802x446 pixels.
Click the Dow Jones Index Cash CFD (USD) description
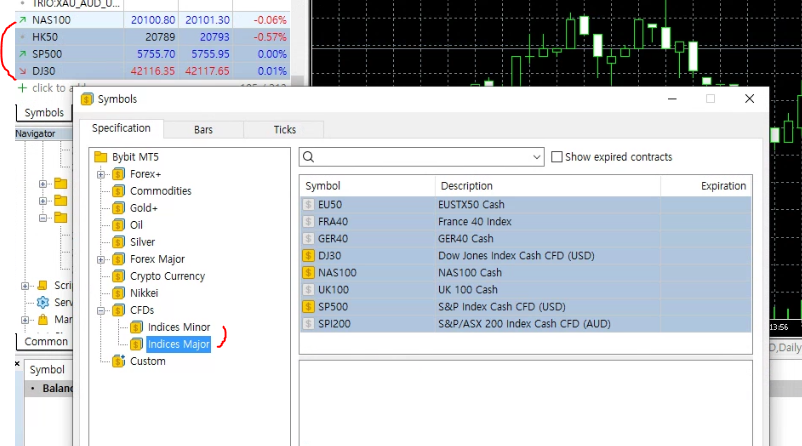click(x=516, y=255)
